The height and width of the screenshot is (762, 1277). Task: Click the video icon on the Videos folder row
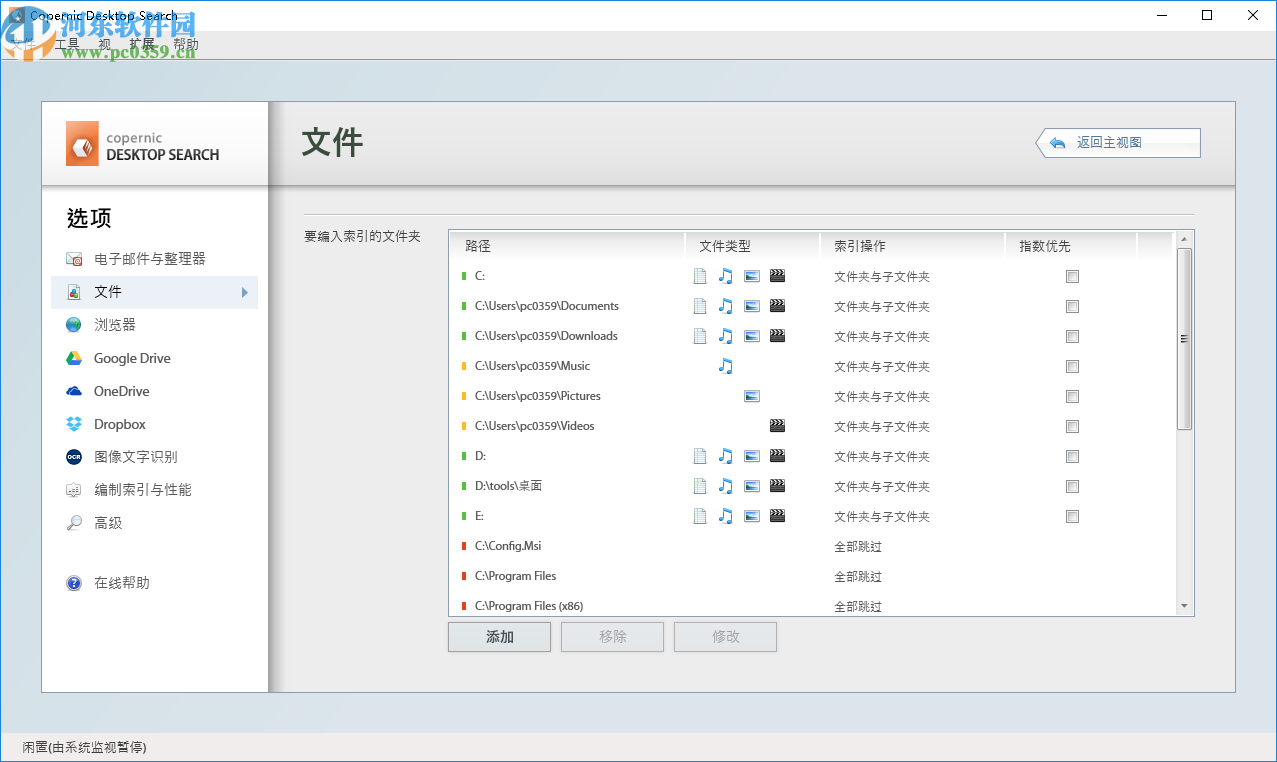pos(777,425)
